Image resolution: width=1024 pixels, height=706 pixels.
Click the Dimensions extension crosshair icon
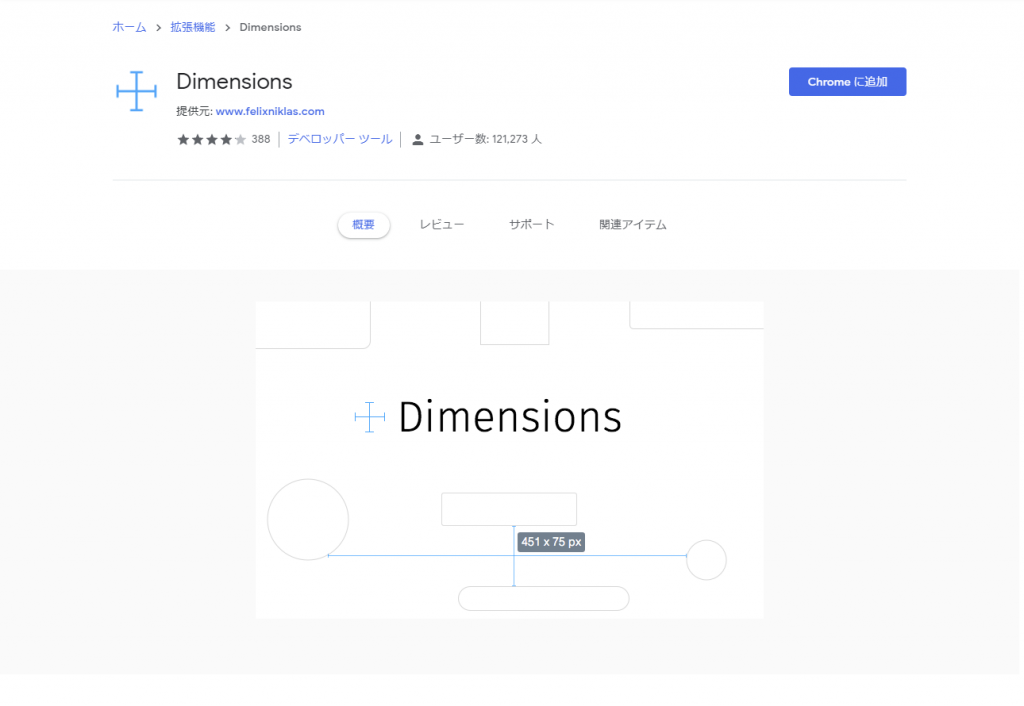tap(136, 91)
